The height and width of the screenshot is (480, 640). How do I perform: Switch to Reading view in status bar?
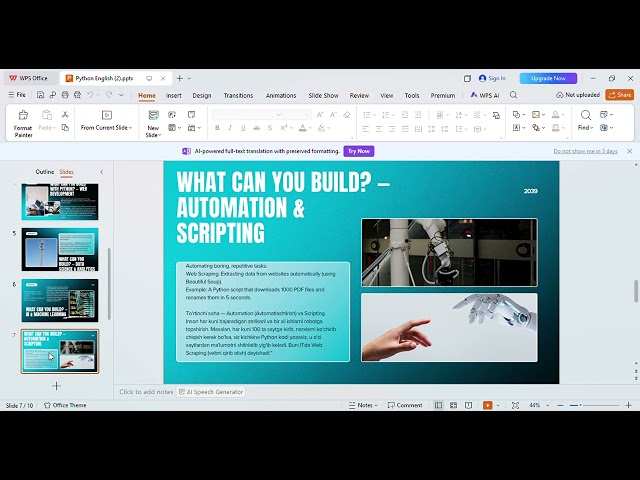click(469, 405)
